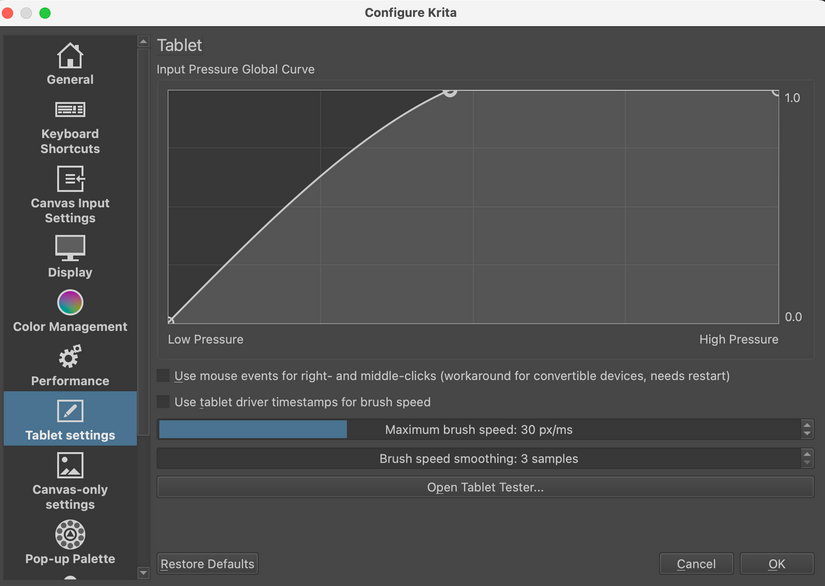Open the Color Management settings

point(69,311)
